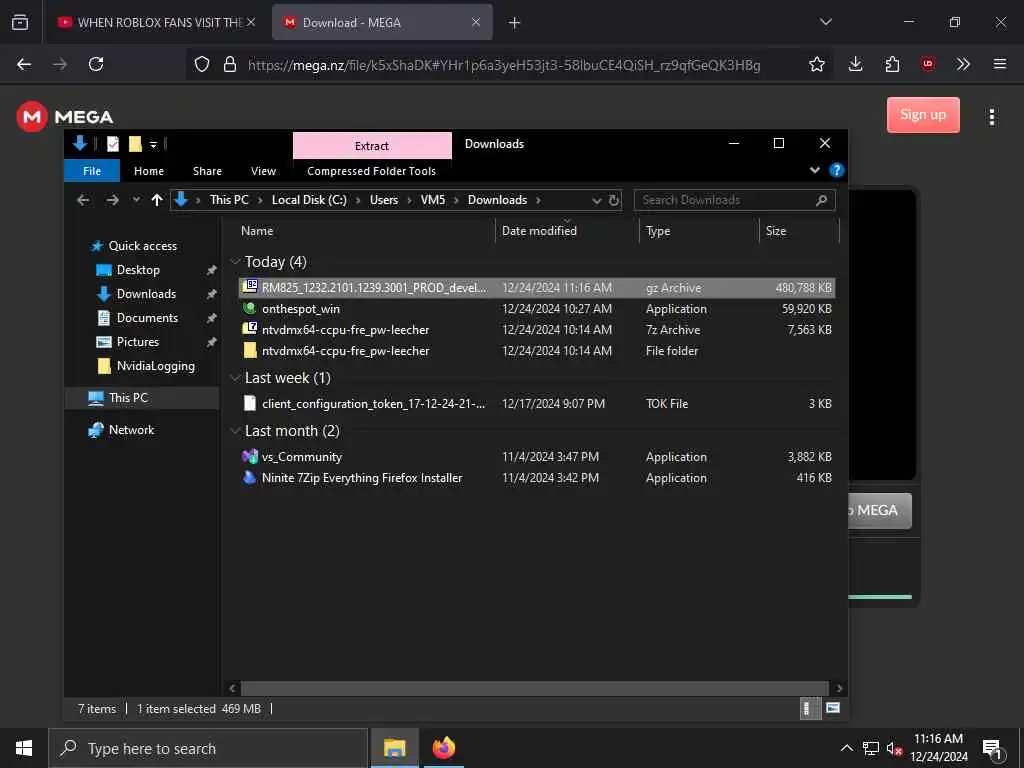Click the Search Downloads field
Screen dimensions: 1024x768
734,200
